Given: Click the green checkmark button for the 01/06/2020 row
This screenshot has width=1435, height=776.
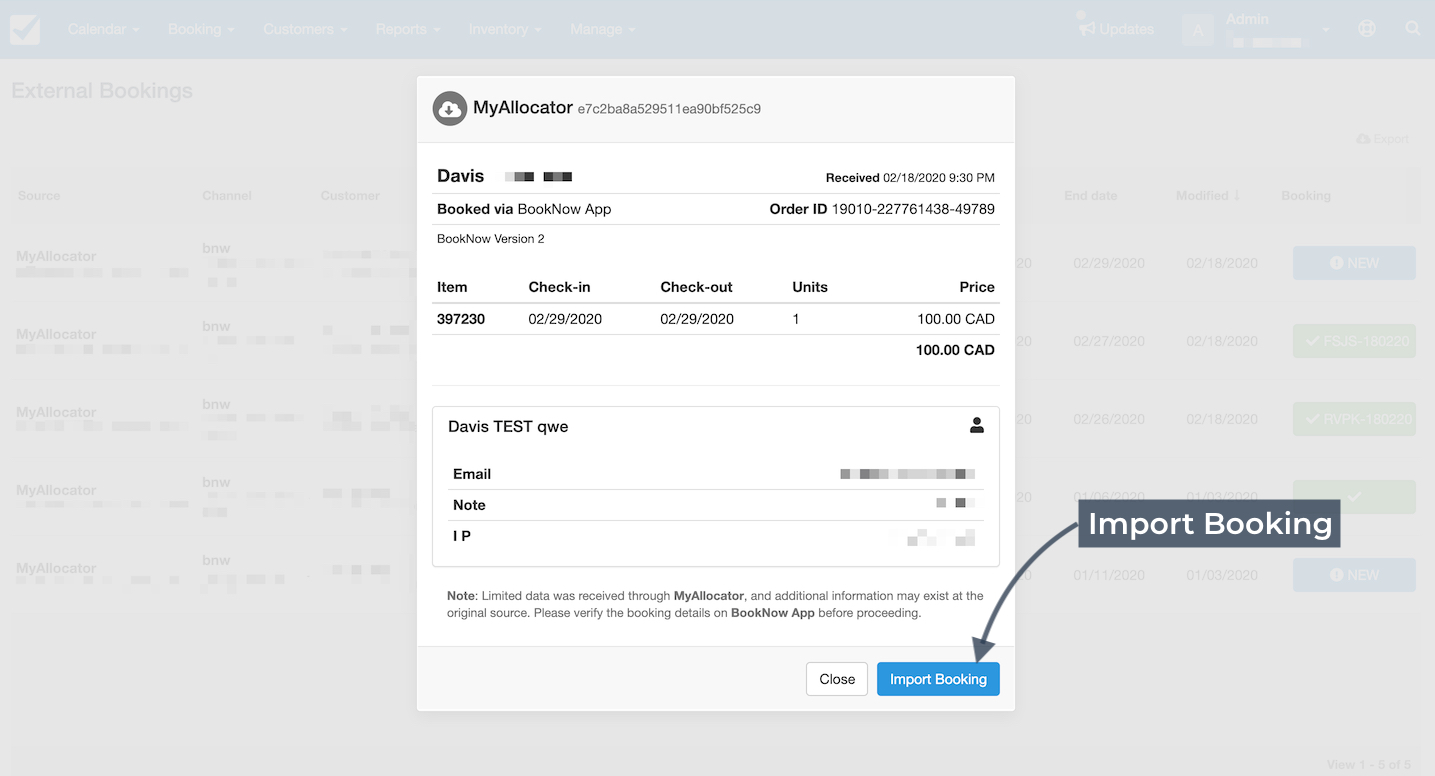Looking at the screenshot, I should (x=1354, y=497).
